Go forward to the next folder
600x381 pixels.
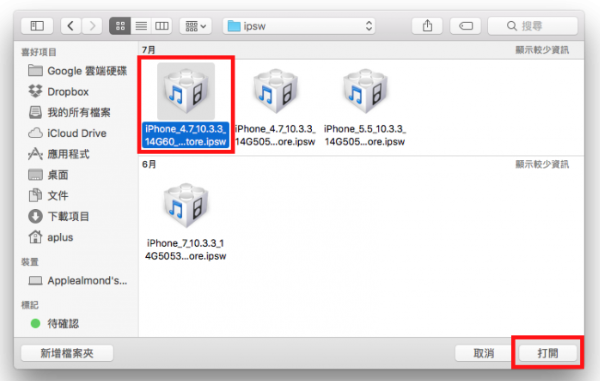pyautogui.click(x=92, y=26)
